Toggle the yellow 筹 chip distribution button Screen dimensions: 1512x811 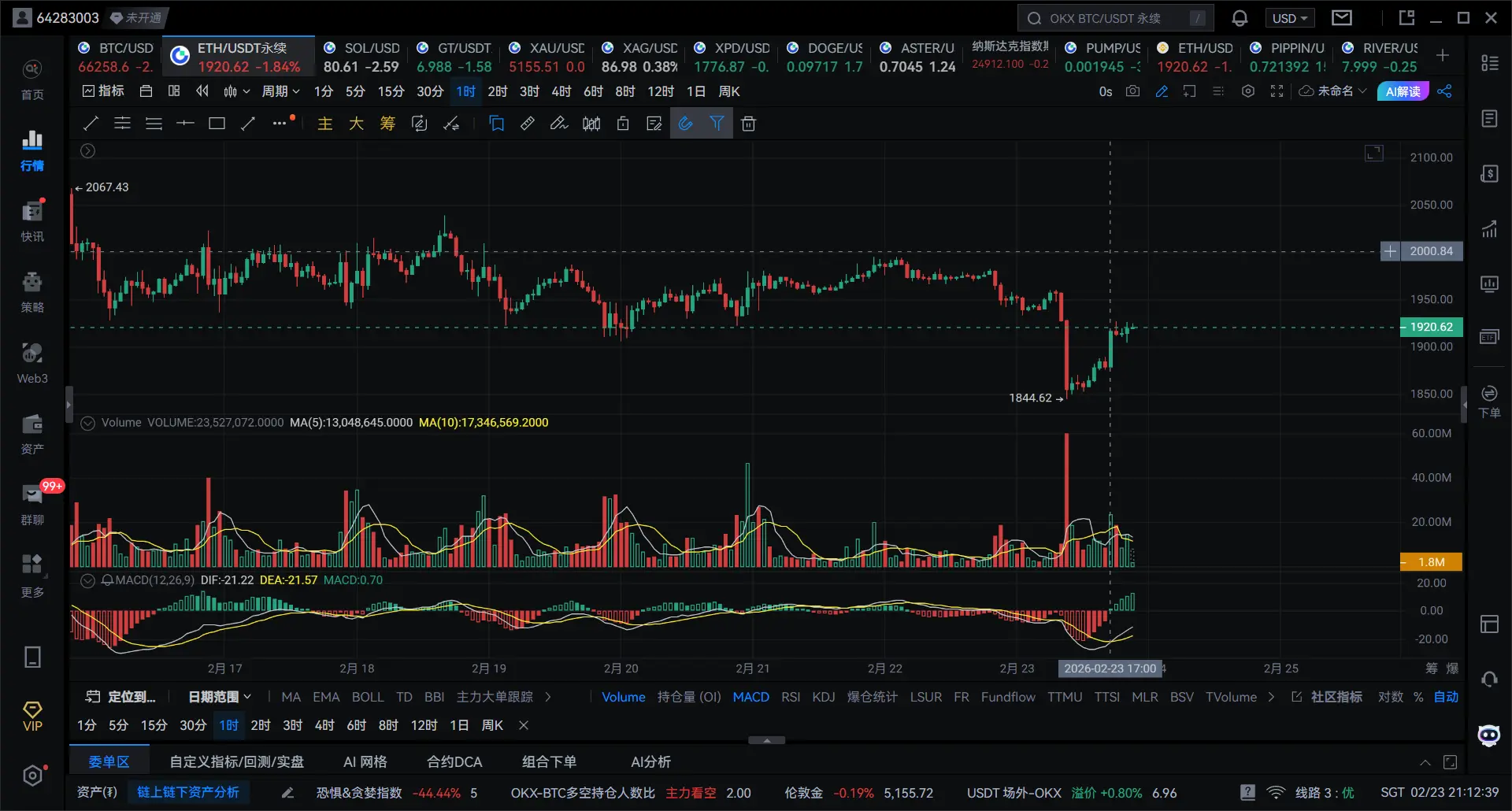(x=387, y=124)
